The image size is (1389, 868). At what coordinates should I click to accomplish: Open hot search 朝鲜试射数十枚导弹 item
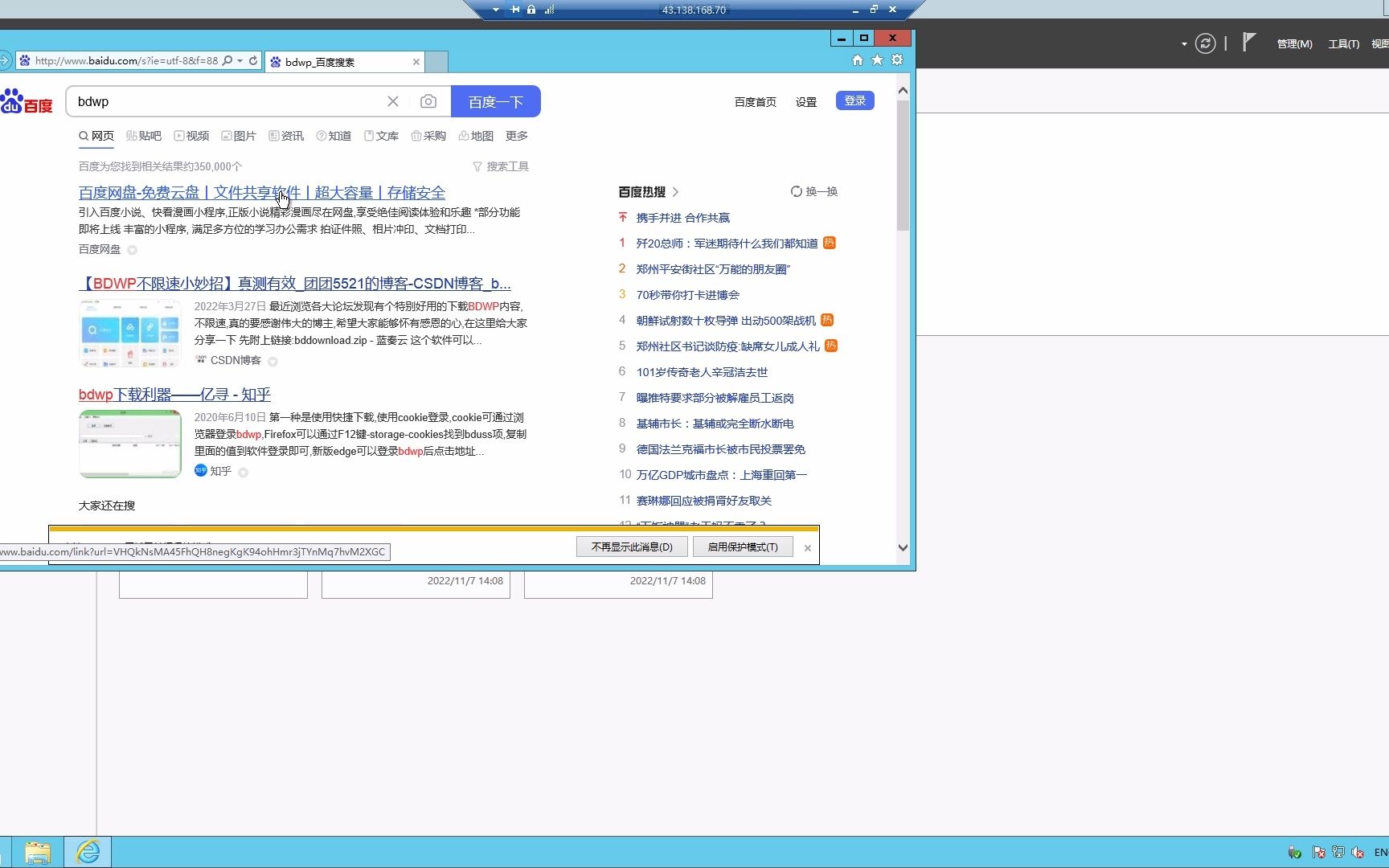coord(726,321)
